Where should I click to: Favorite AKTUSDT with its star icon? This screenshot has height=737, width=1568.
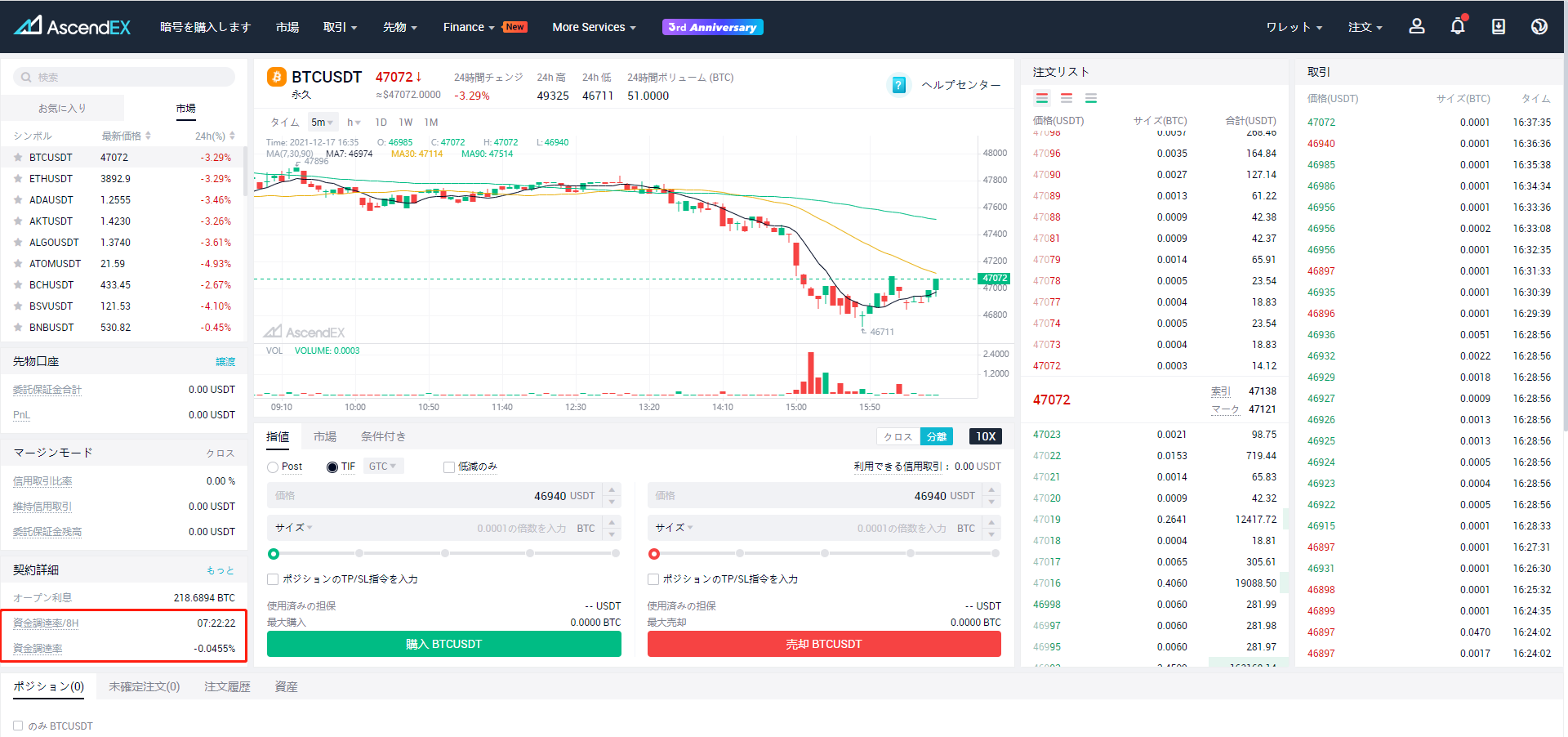[18, 221]
